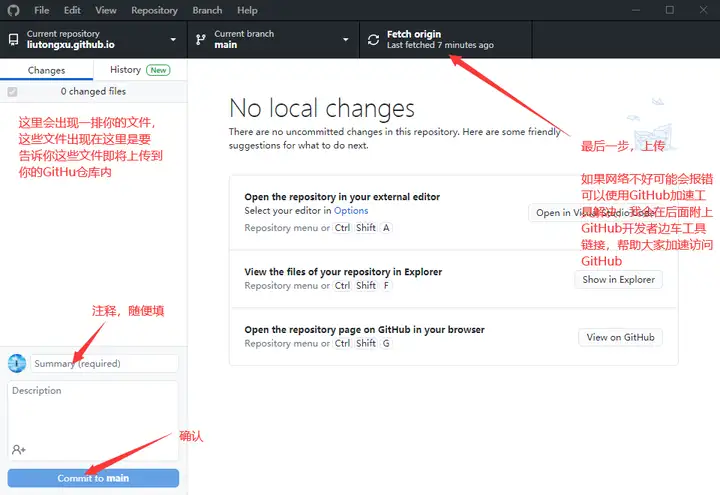Click the '0 changed files' label
The width and height of the screenshot is (720, 495).
point(93,91)
